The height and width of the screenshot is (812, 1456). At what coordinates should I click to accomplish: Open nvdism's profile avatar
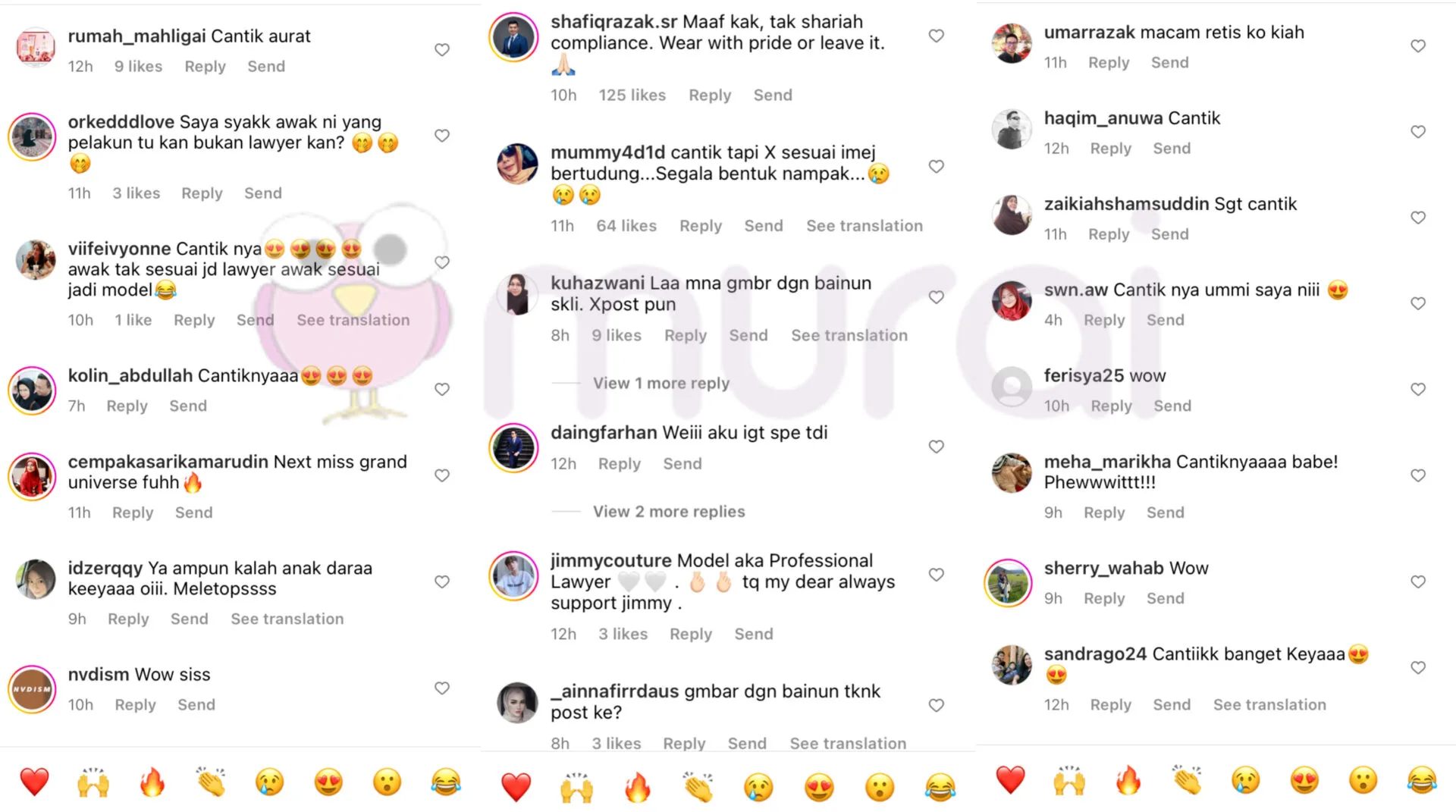point(32,689)
